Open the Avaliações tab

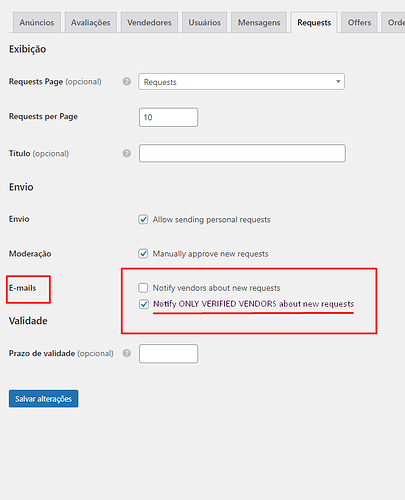[91, 22]
